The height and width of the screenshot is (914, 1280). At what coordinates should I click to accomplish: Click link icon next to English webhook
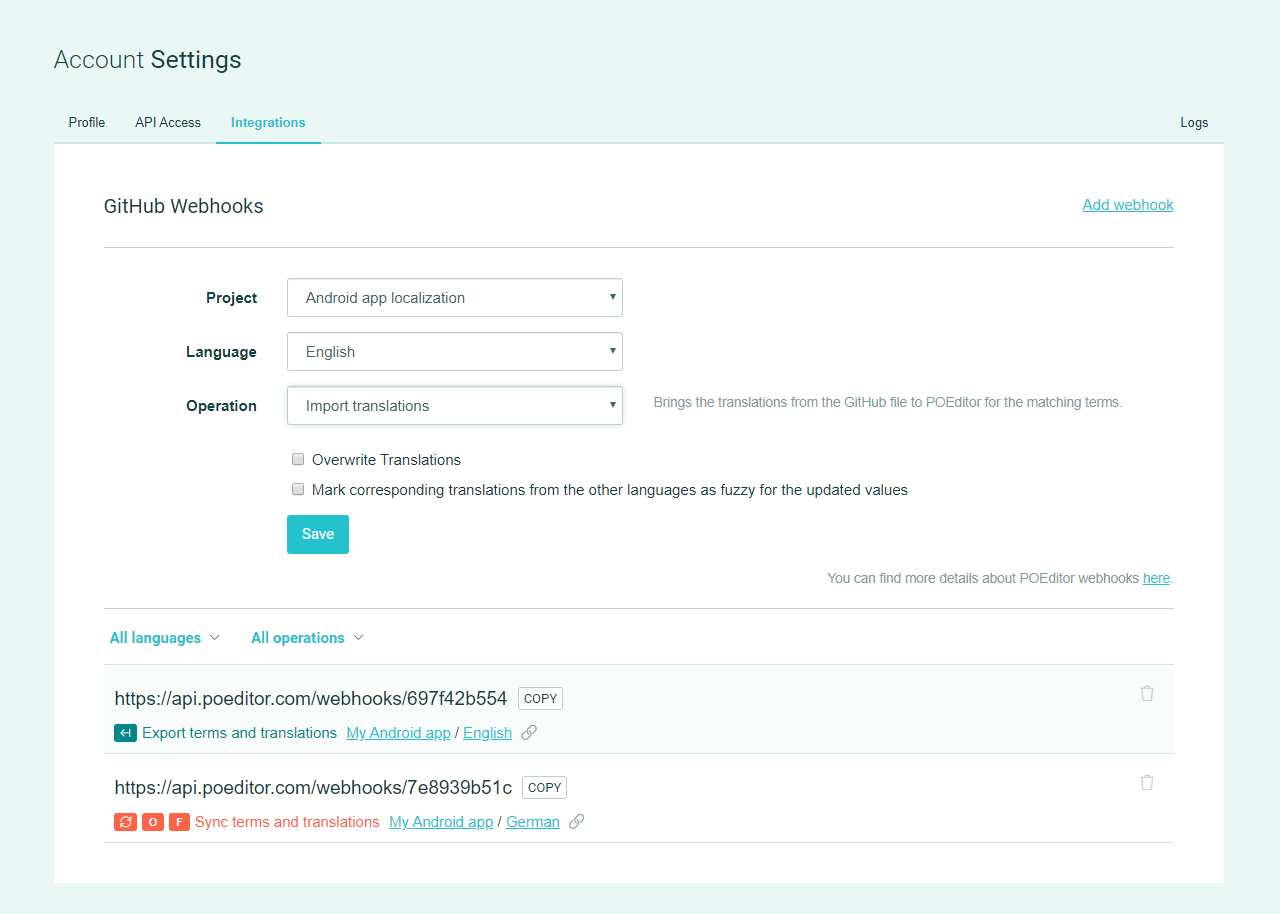click(x=529, y=733)
